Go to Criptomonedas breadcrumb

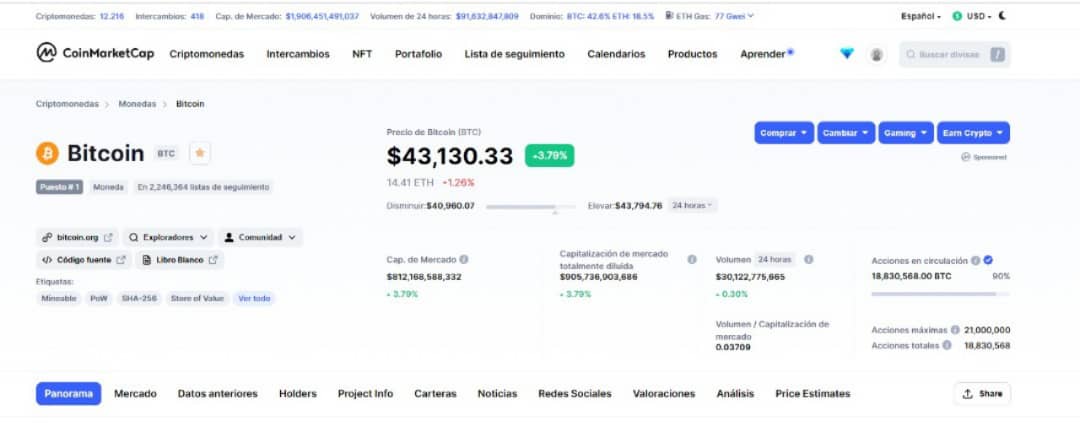coord(68,104)
